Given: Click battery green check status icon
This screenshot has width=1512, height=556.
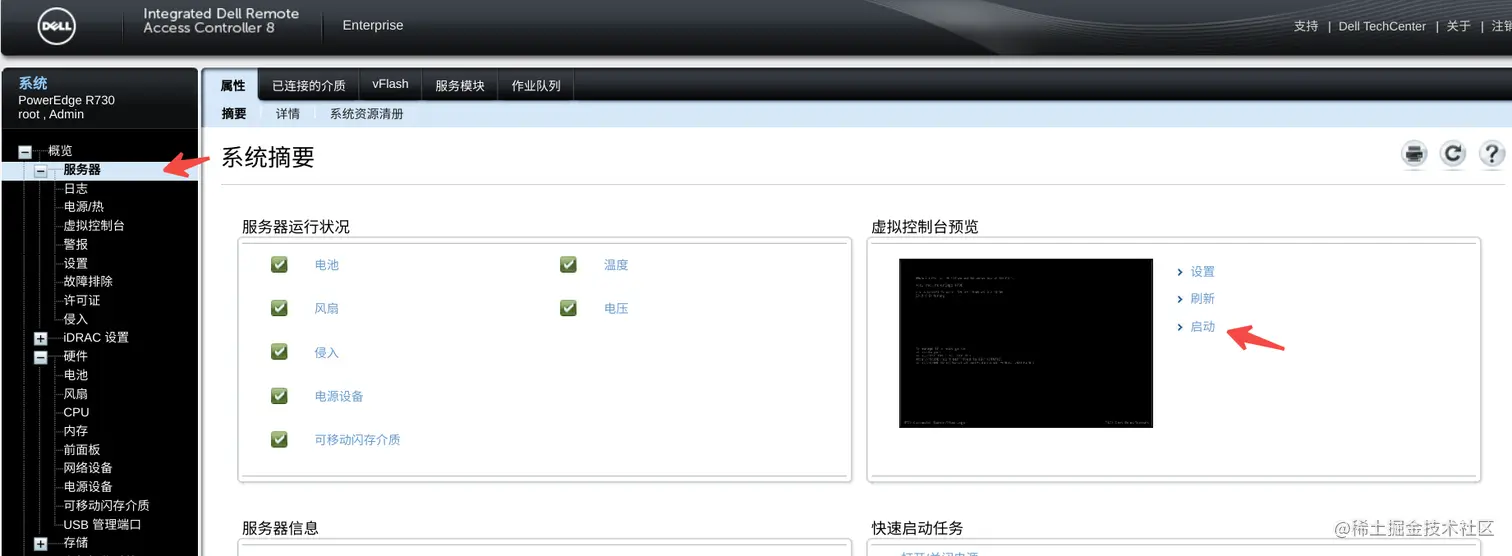Looking at the screenshot, I should 279,265.
